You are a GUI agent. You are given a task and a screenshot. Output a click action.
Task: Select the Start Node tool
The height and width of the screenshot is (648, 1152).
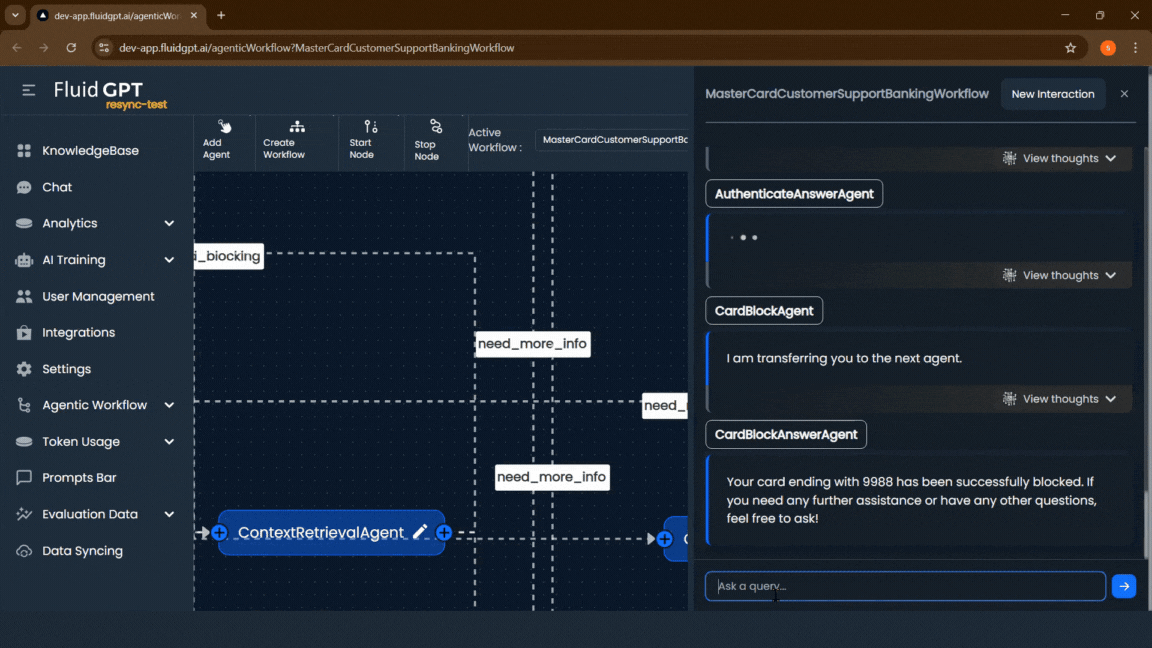362,140
